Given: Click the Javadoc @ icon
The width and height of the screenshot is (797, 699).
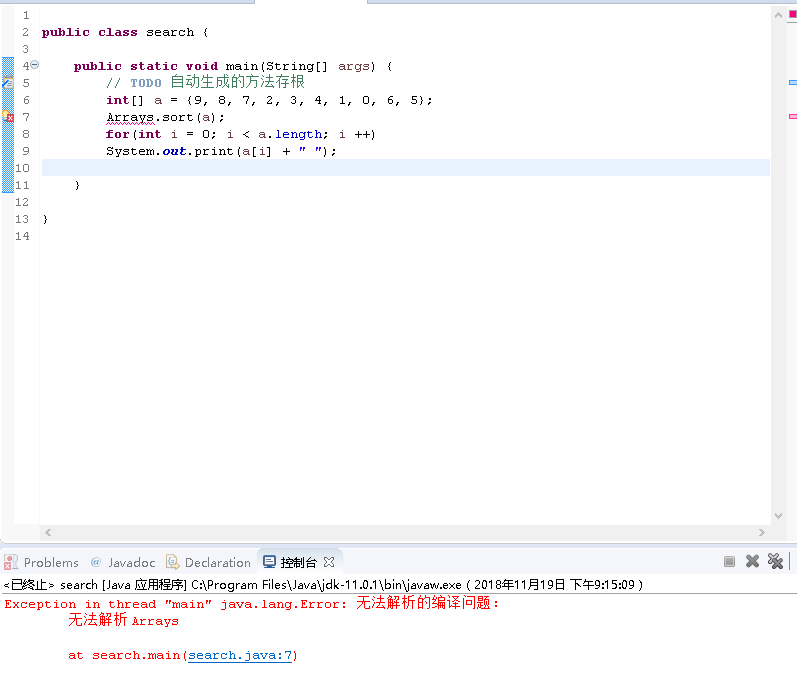Looking at the screenshot, I should [96, 562].
